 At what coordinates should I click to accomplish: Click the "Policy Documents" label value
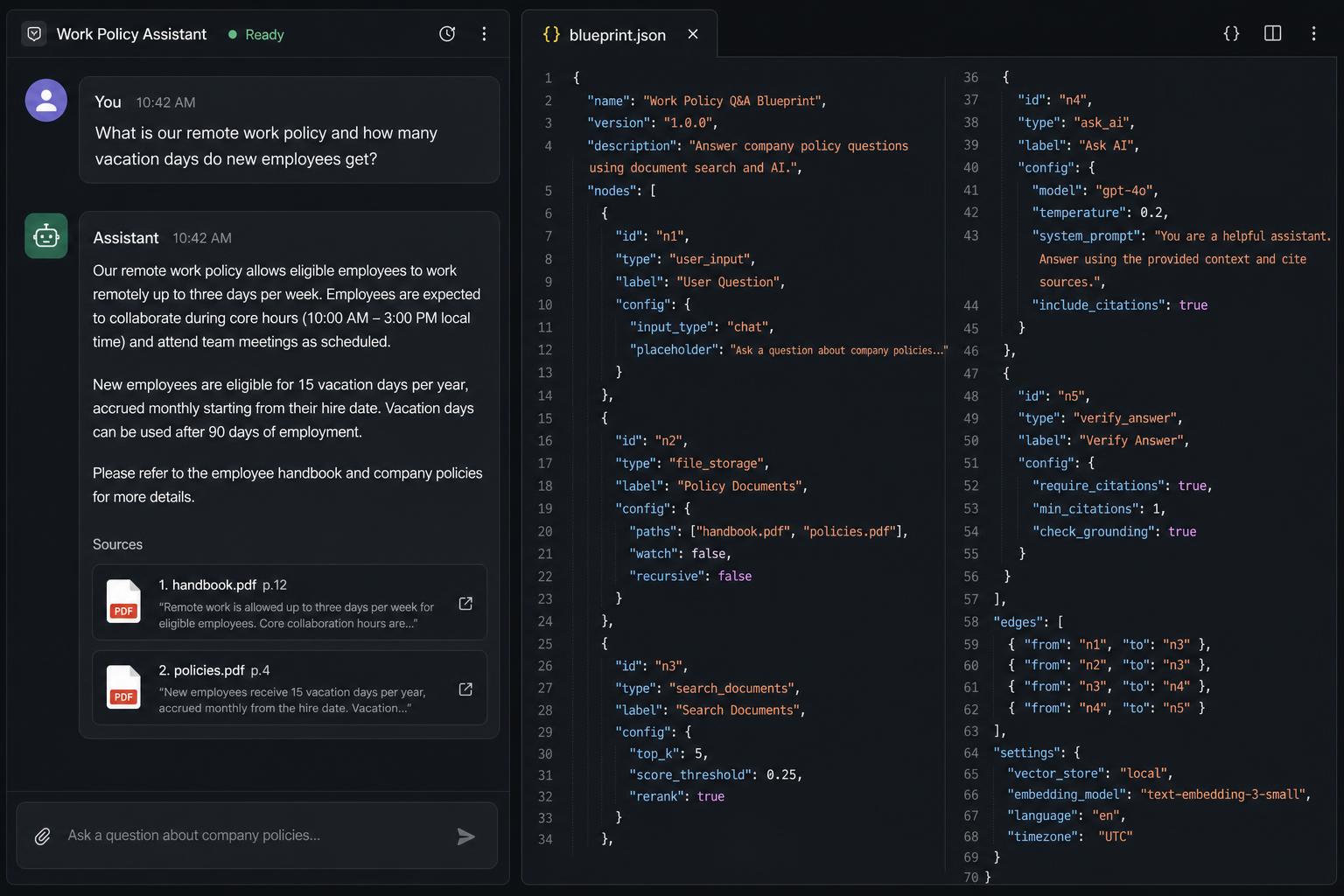pos(738,486)
